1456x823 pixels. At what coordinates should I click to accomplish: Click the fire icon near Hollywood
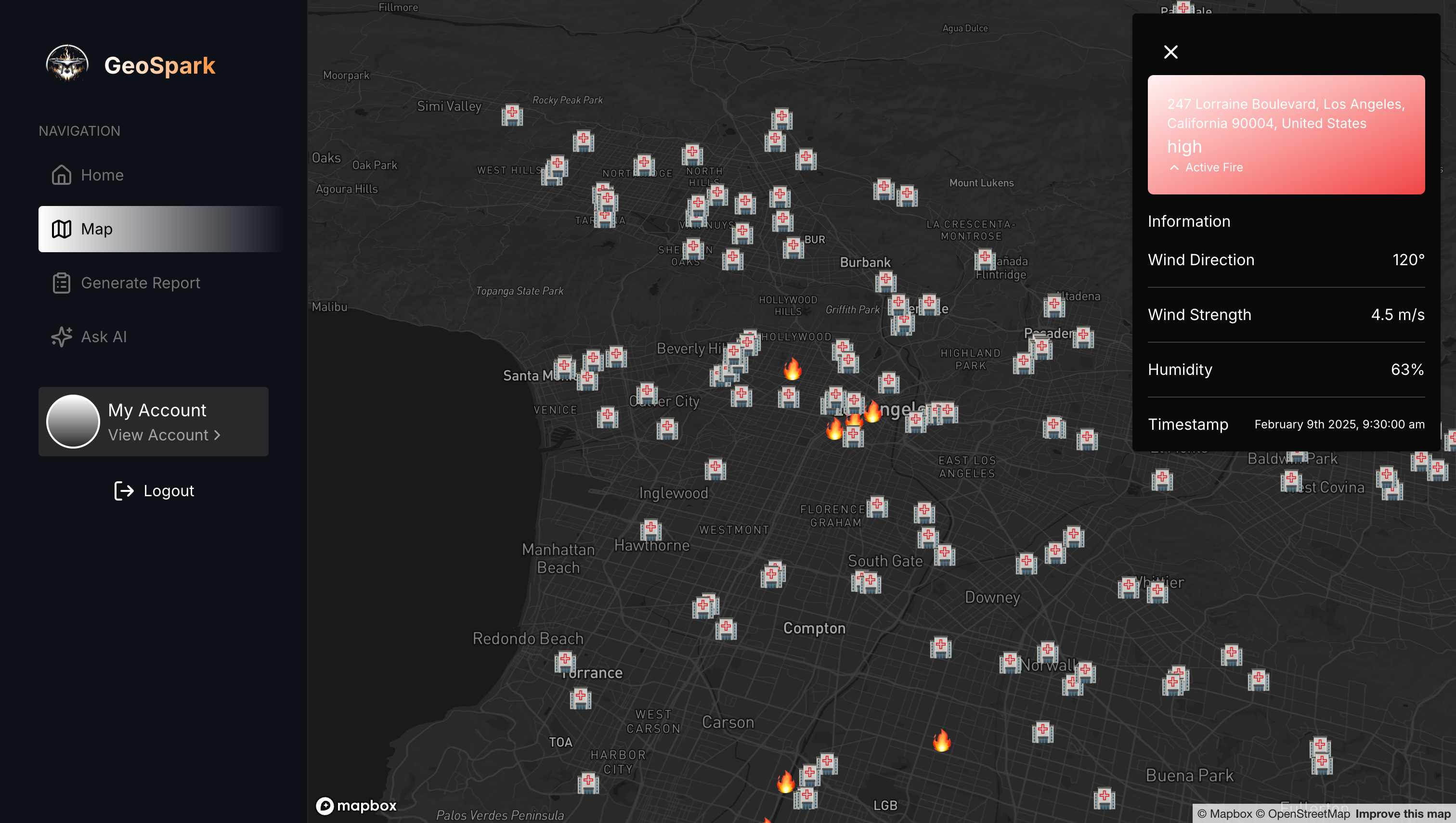coord(792,369)
